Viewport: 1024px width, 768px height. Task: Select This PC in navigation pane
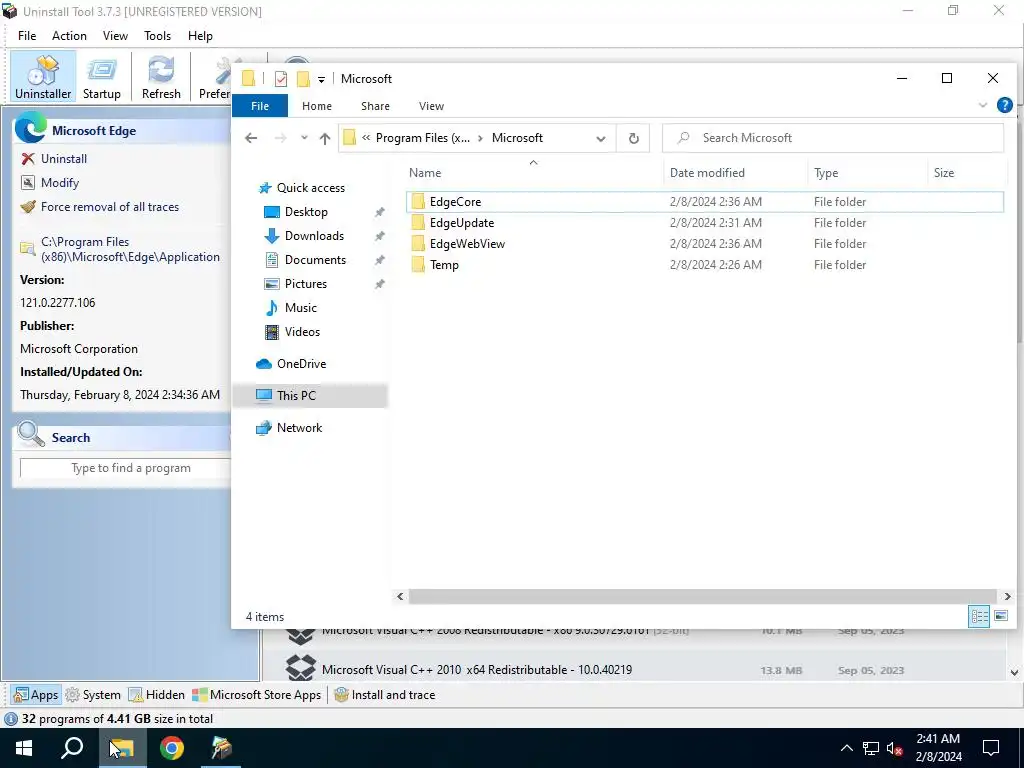pos(310,396)
